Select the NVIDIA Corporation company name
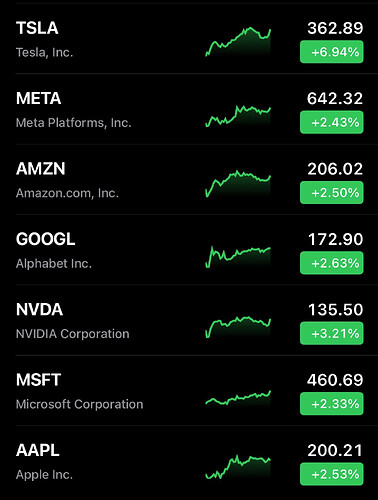 point(73,334)
